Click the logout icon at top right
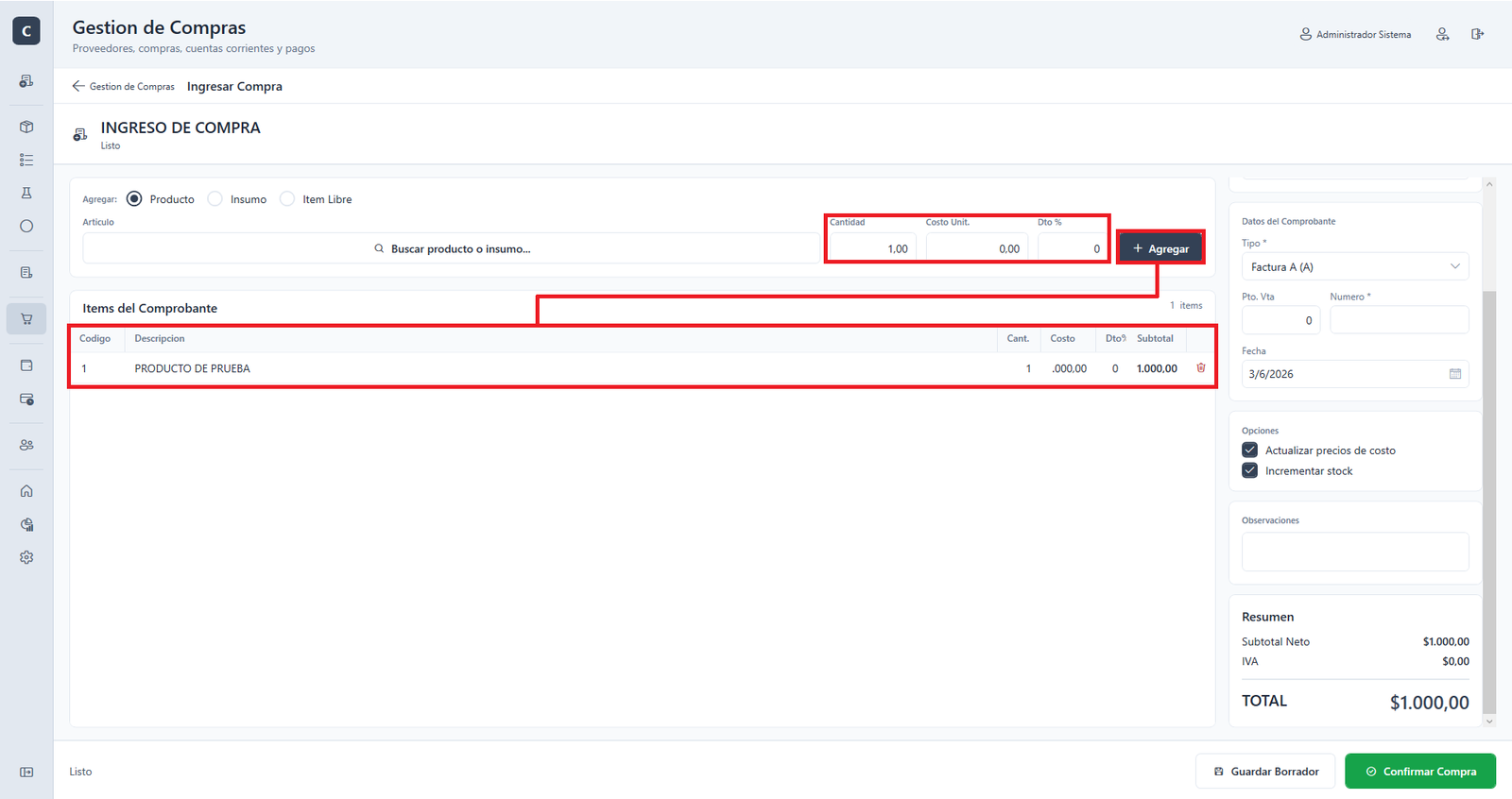 pos(1477,34)
